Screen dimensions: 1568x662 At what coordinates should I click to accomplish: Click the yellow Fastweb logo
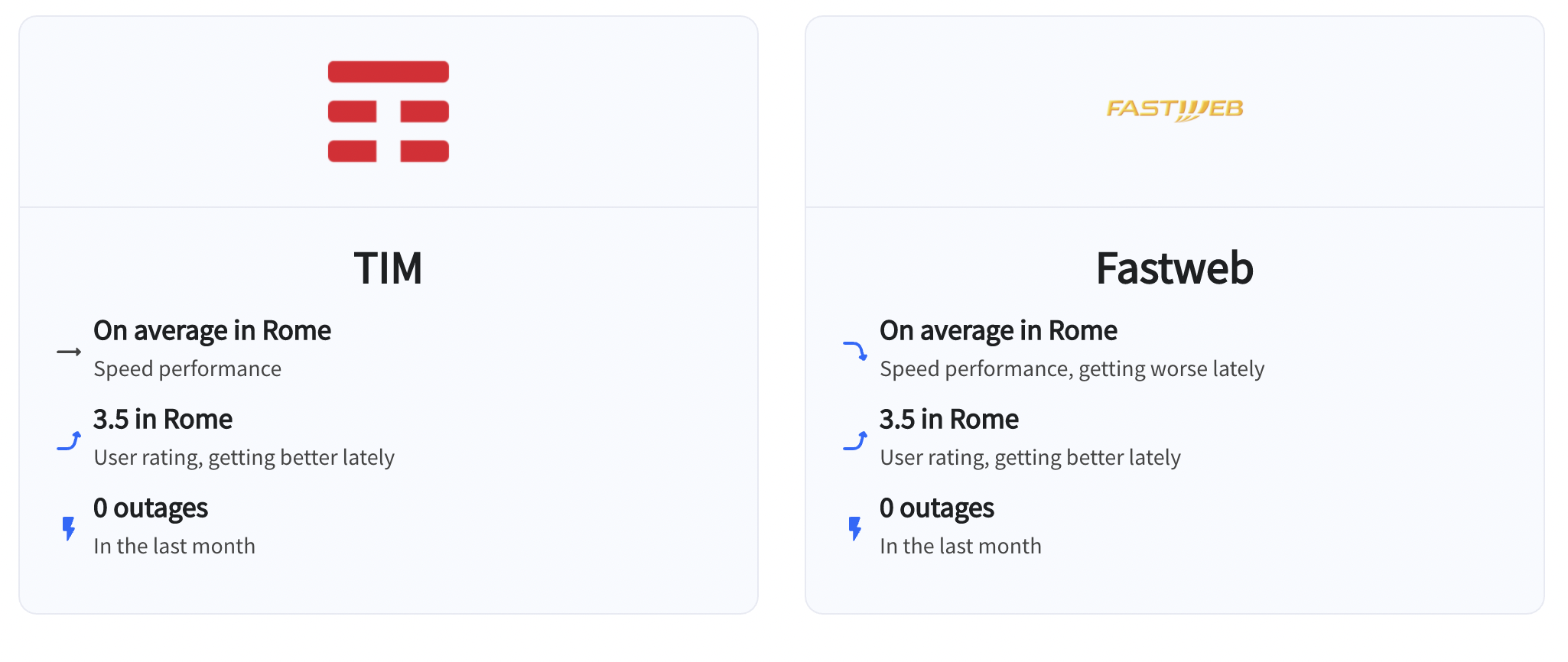(x=1175, y=110)
